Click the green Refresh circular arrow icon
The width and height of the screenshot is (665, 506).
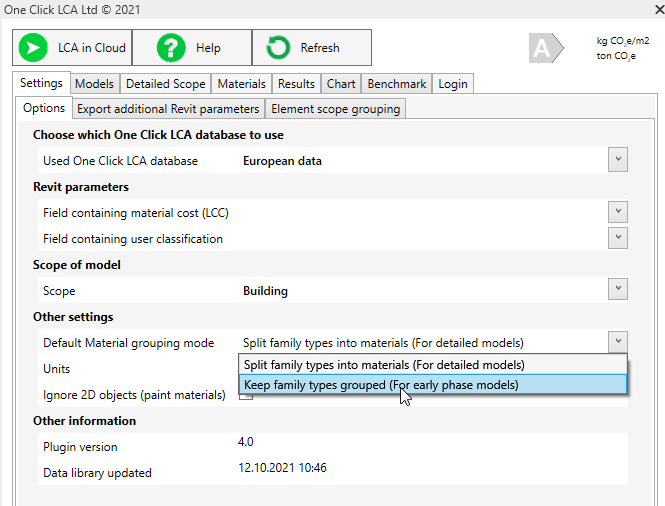click(x=278, y=48)
